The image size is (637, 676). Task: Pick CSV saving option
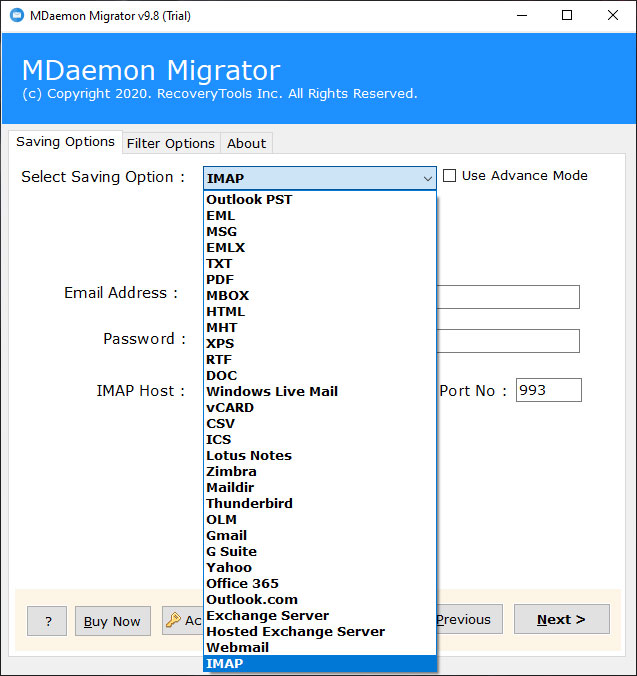320,423
